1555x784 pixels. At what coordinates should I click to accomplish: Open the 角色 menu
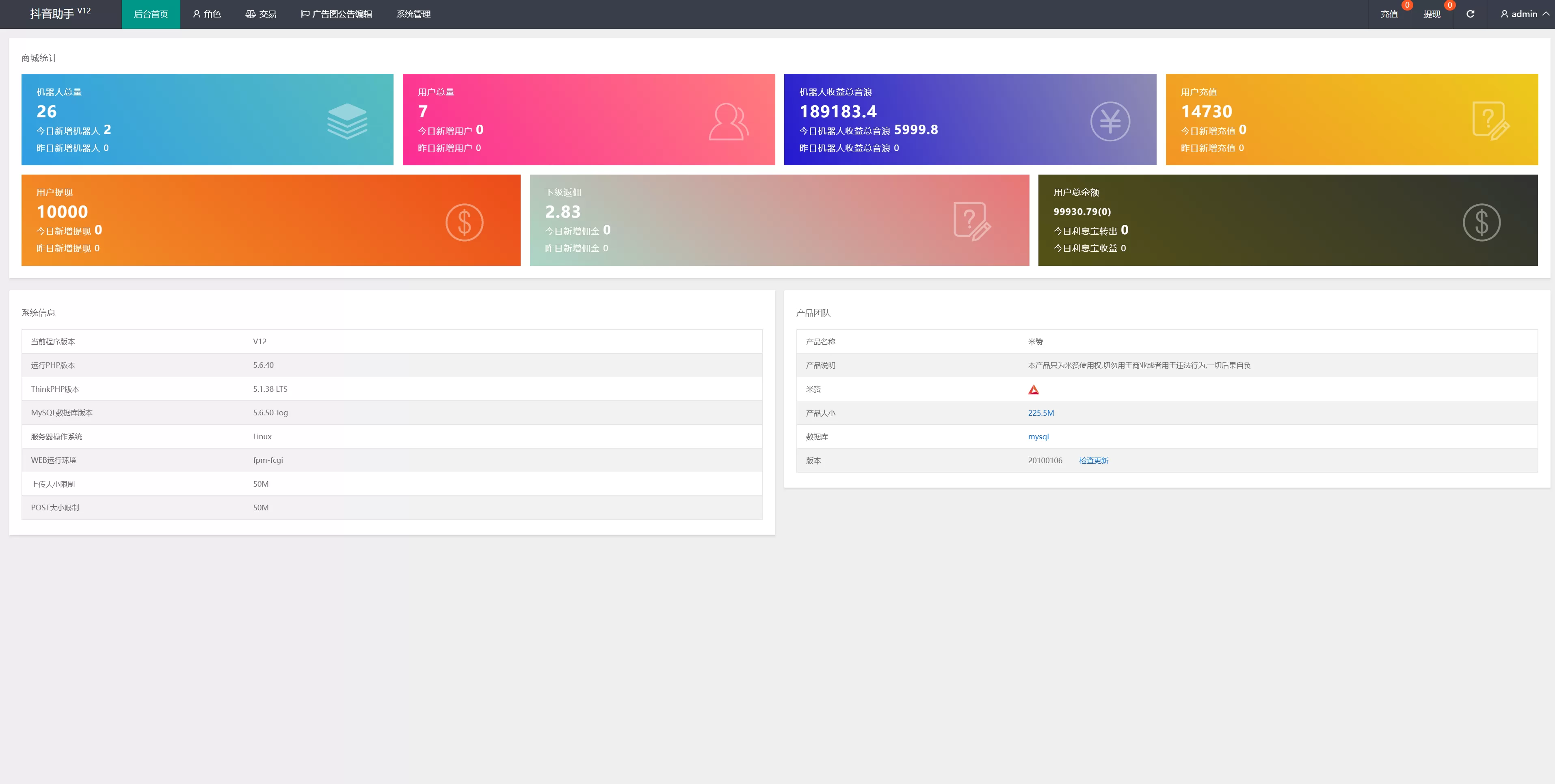(206, 14)
